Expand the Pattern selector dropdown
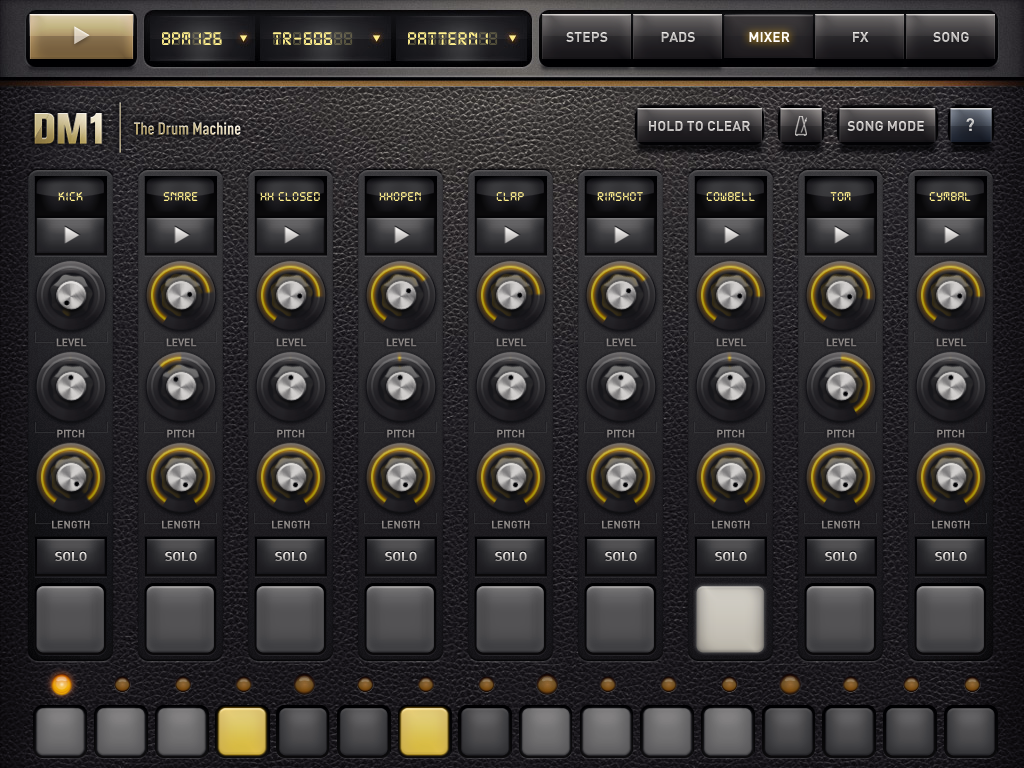The height and width of the screenshot is (768, 1024). click(461, 39)
